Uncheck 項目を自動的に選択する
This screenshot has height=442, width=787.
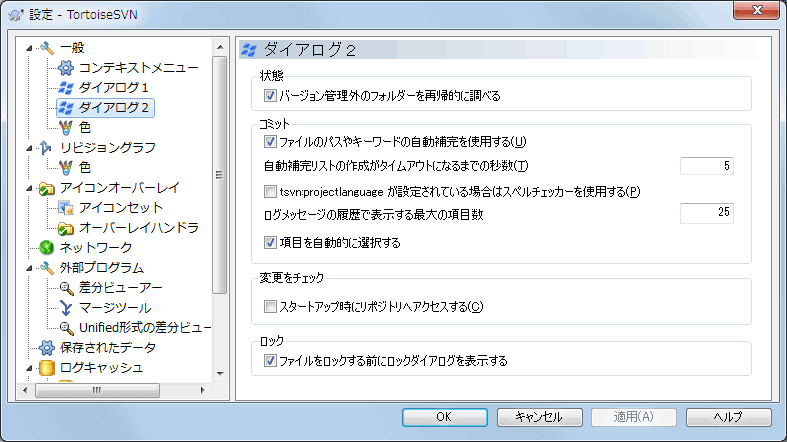[270, 243]
